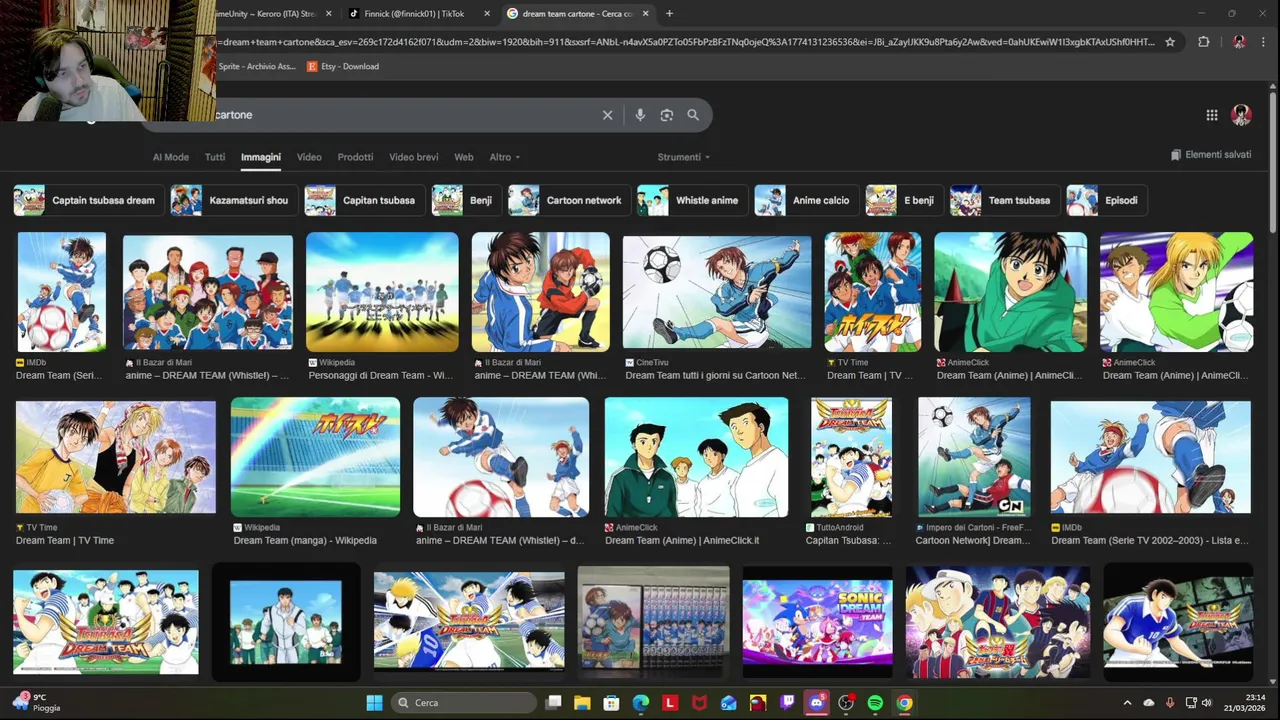Close the TikTok Finnick tab

487,14
